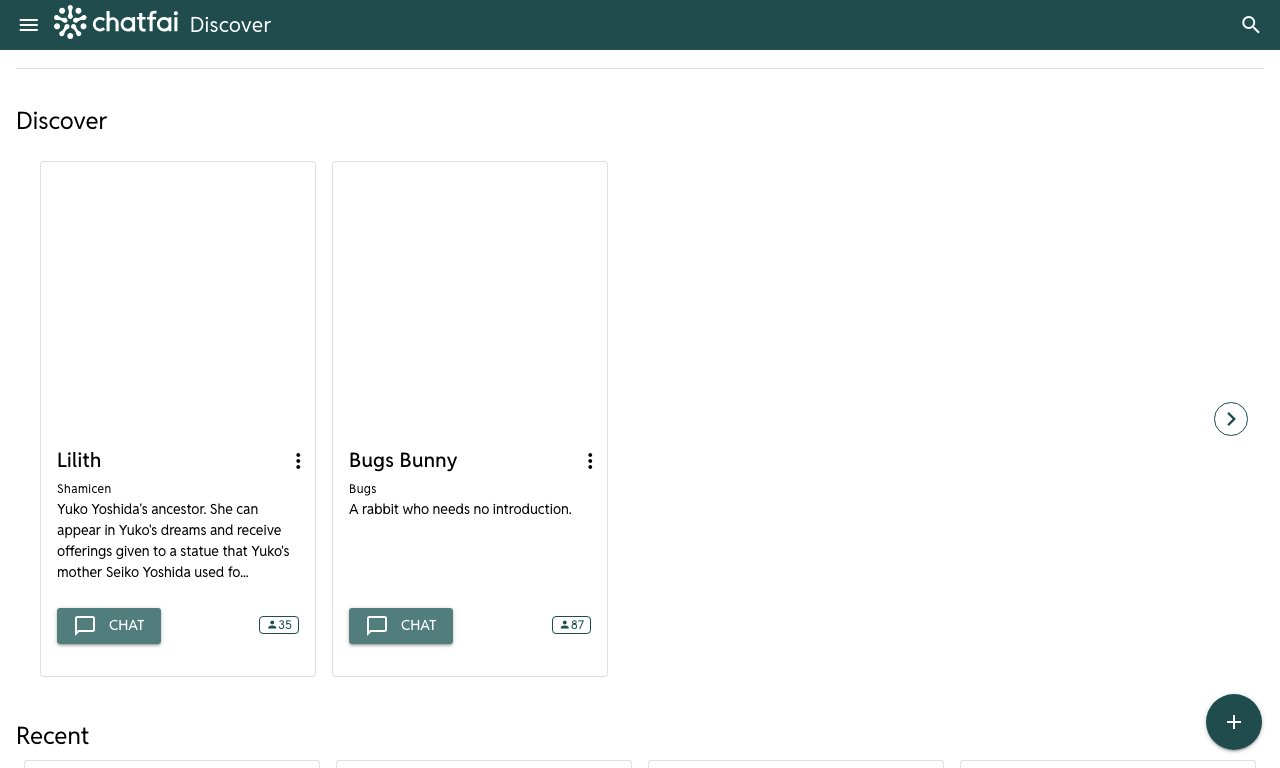The width and height of the screenshot is (1280, 768).
Task: Click the plus floating action button
Action: [x=1234, y=722]
